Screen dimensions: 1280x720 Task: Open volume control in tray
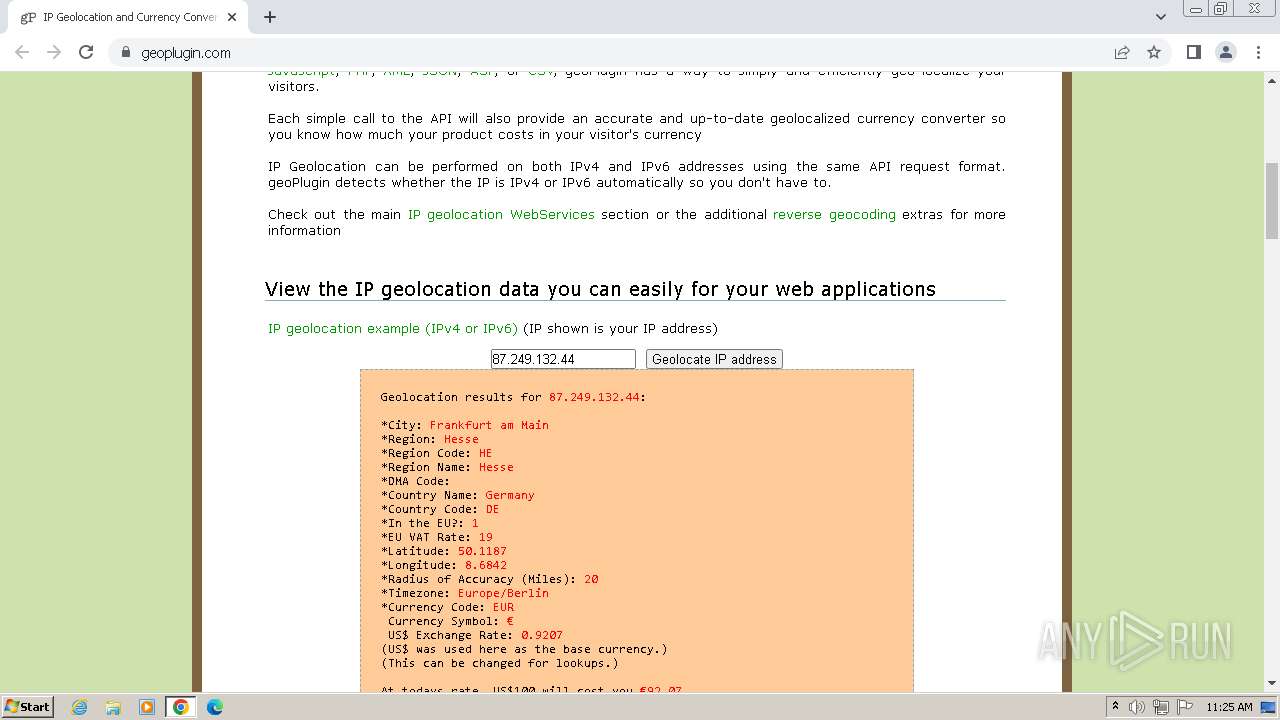pyautogui.click(x=1137, y=707)
